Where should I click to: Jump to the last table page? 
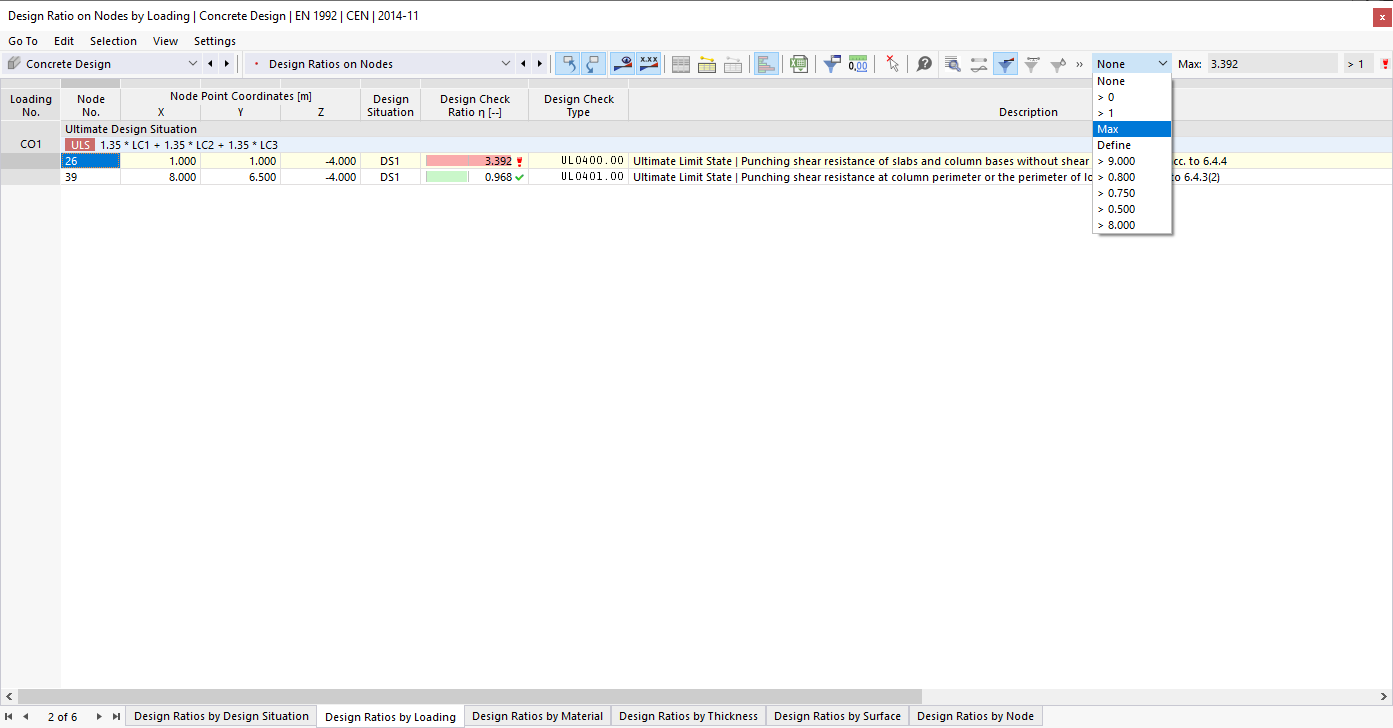click(116, 716)
